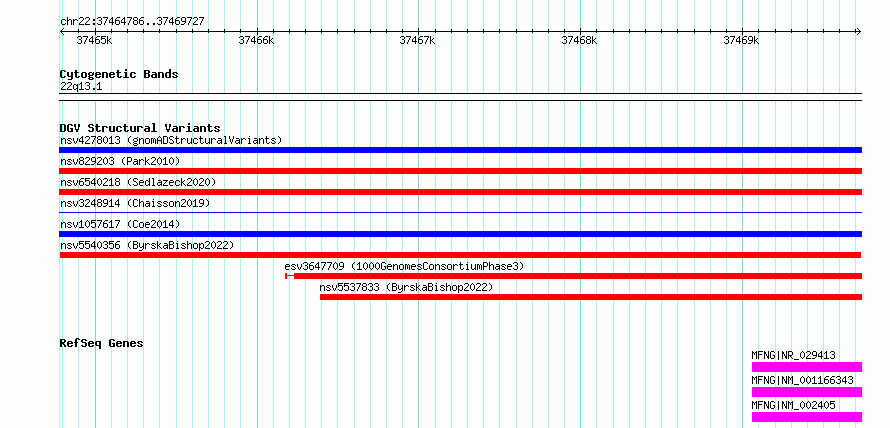Image resolution: width=890 pixels, height=428 pixels.
Task: Click the RefSeq Genes track heading
Action: point(102,343)
